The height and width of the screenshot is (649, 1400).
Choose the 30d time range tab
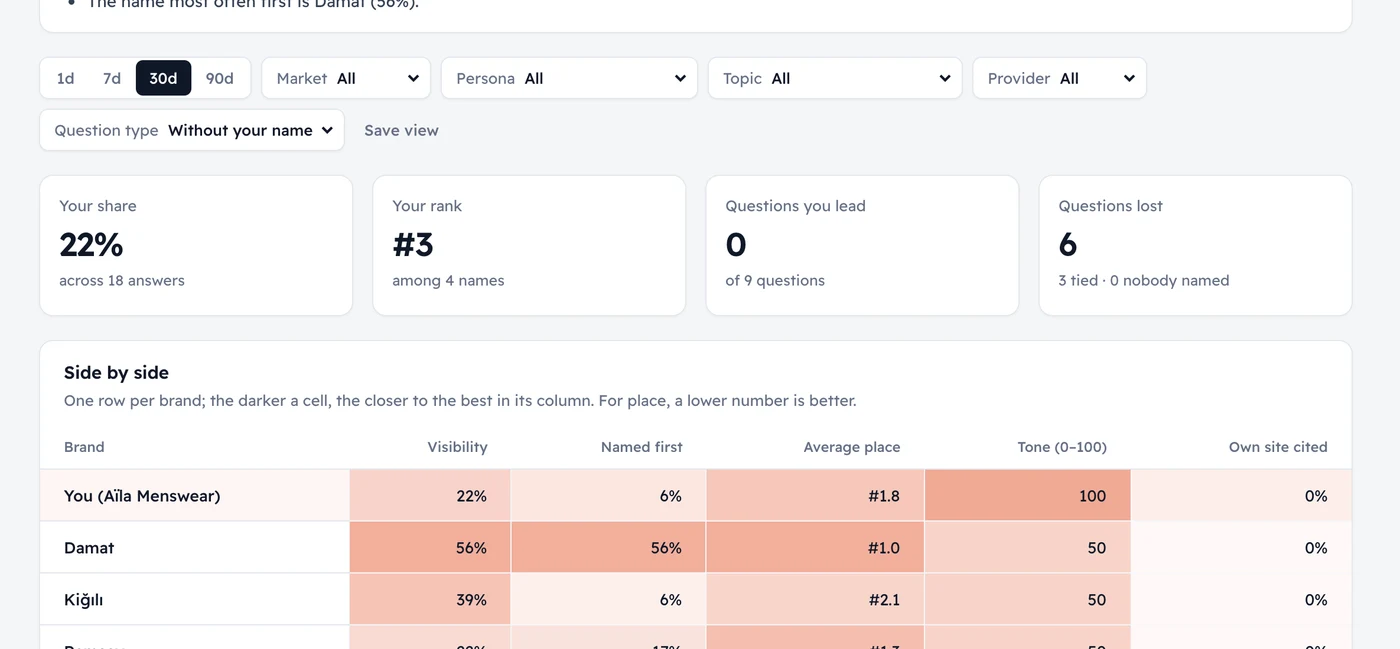coord(163,78)
